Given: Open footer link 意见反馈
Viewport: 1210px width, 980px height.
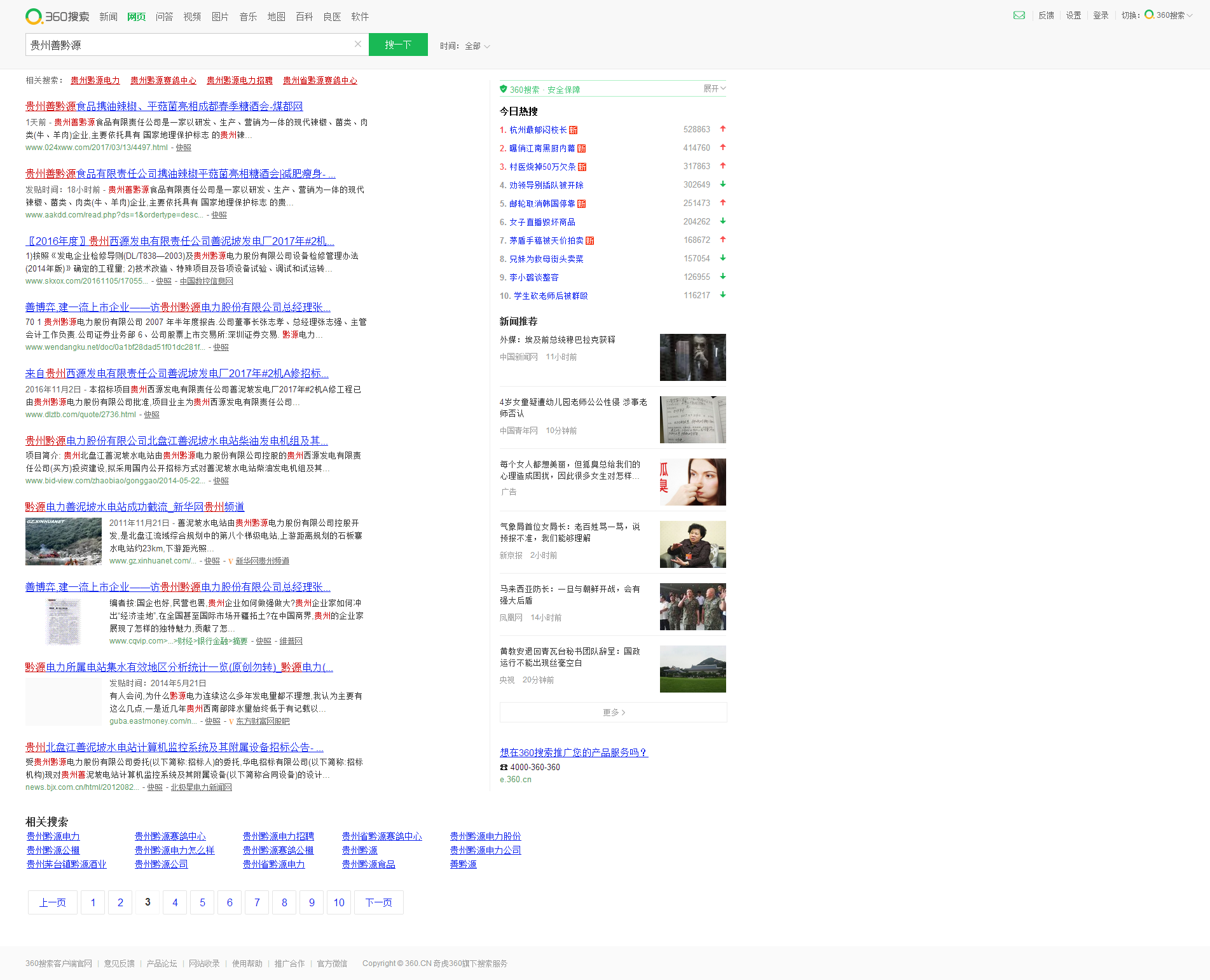Looking at the screenshot, I should 120,963.
